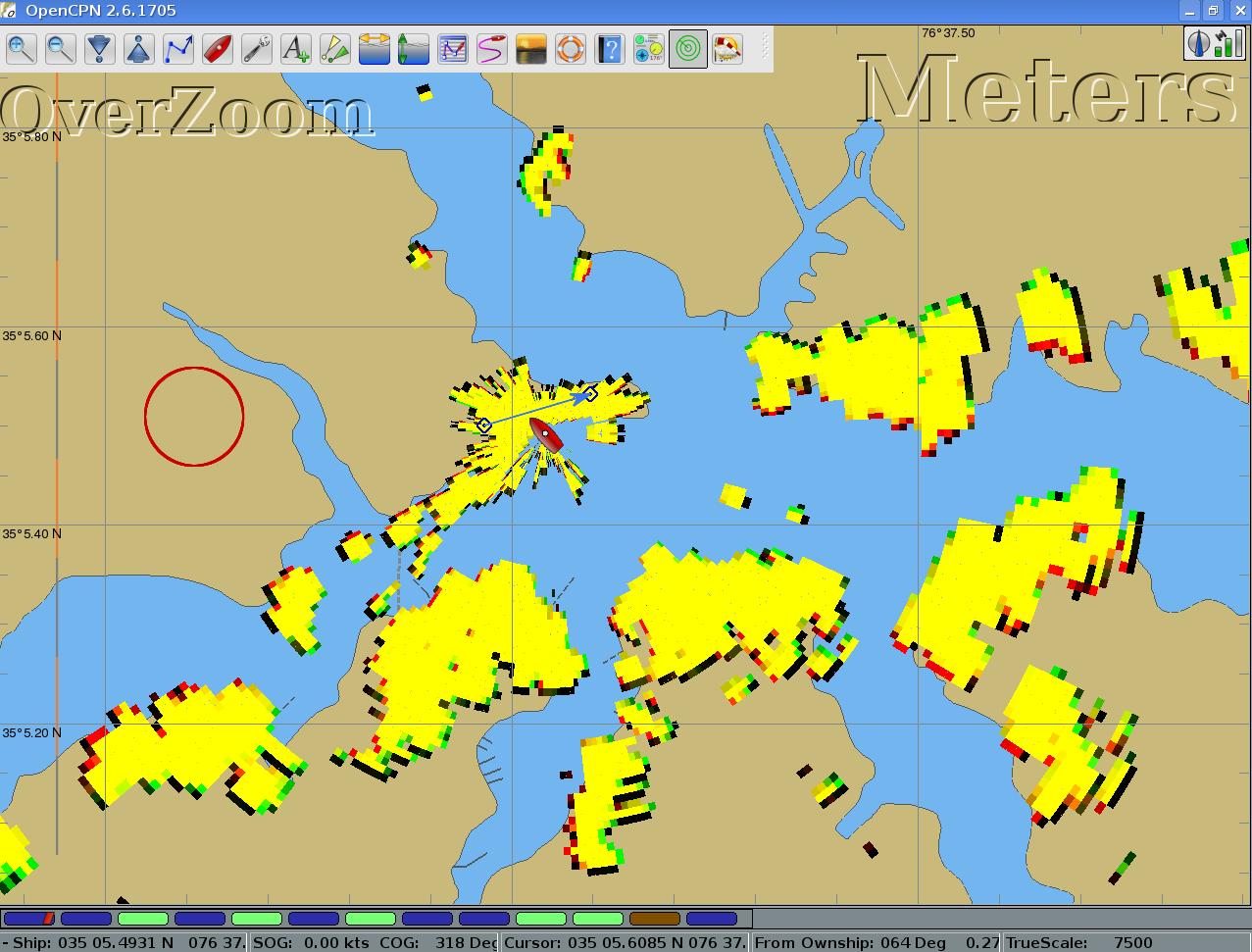Viewport: 1252px width, 952px height.
Task: Click the Zoom In magnifier tool
Action: point(22,48)
